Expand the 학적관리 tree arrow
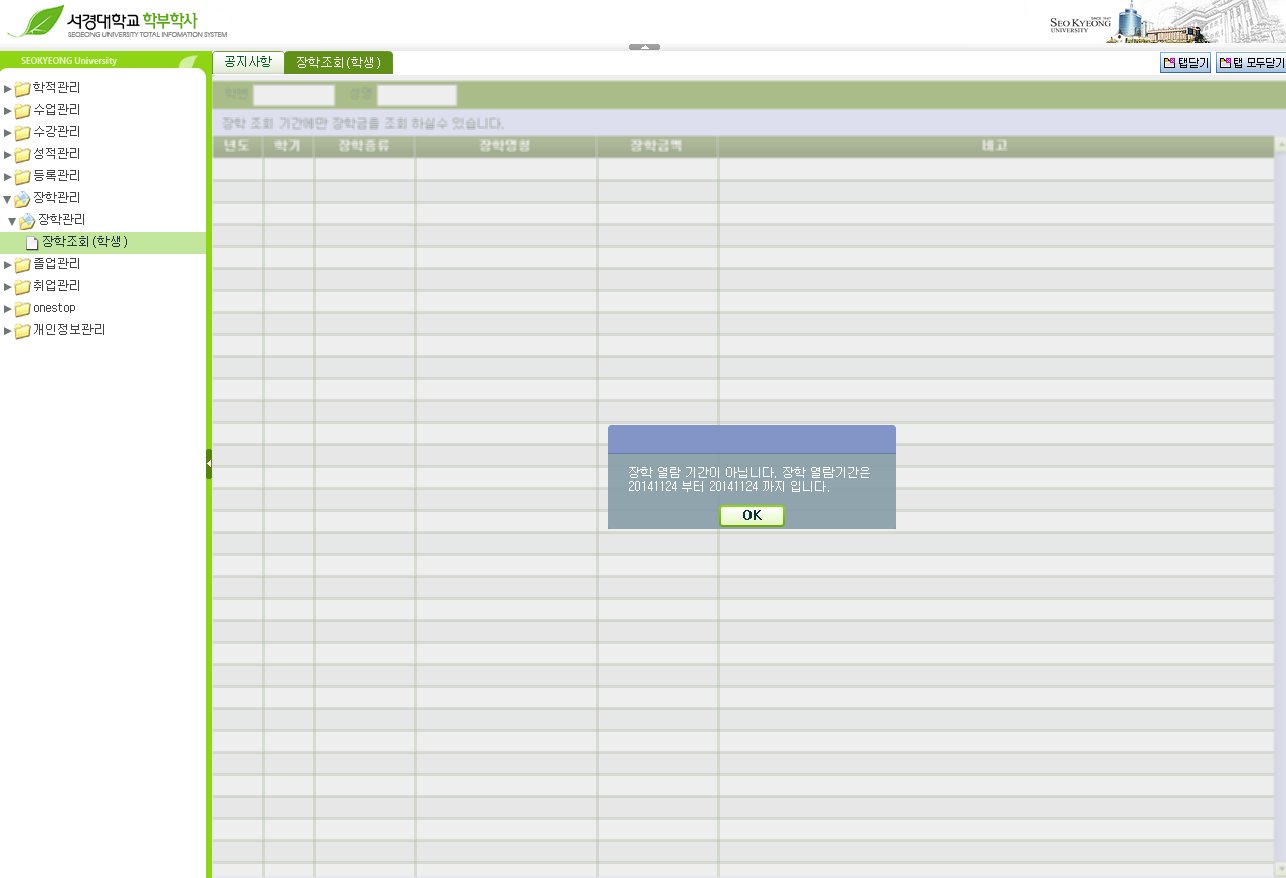Image resolution: width=1286 pixels, height=878 pixels. click(x=8, y=88)
